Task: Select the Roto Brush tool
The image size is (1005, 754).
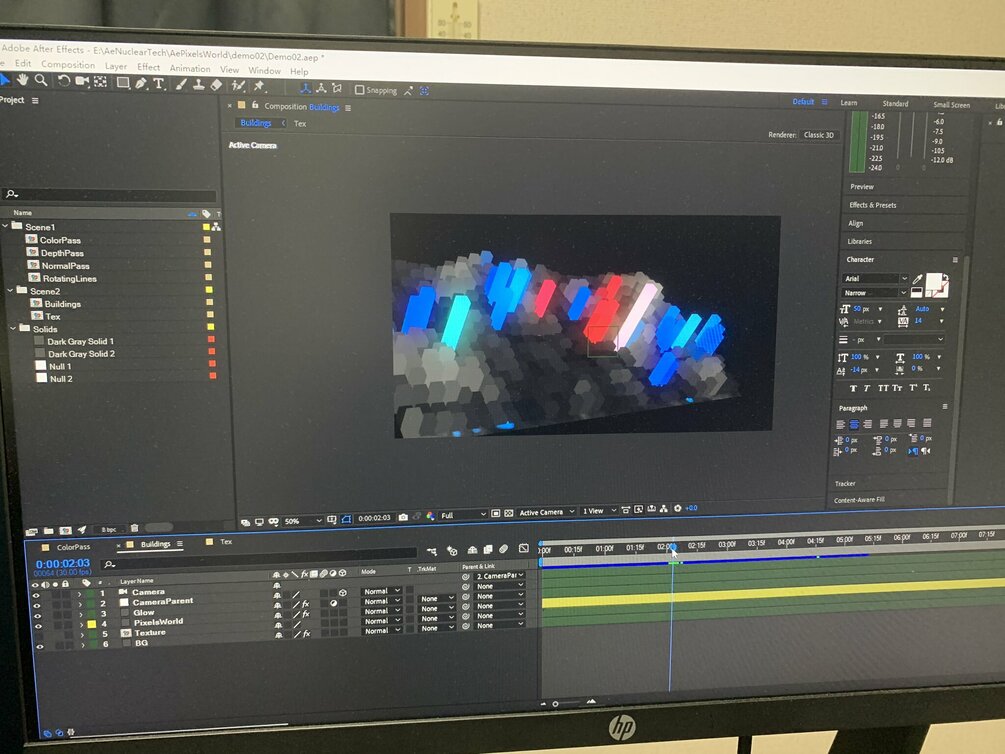Action: pos(238,85)
